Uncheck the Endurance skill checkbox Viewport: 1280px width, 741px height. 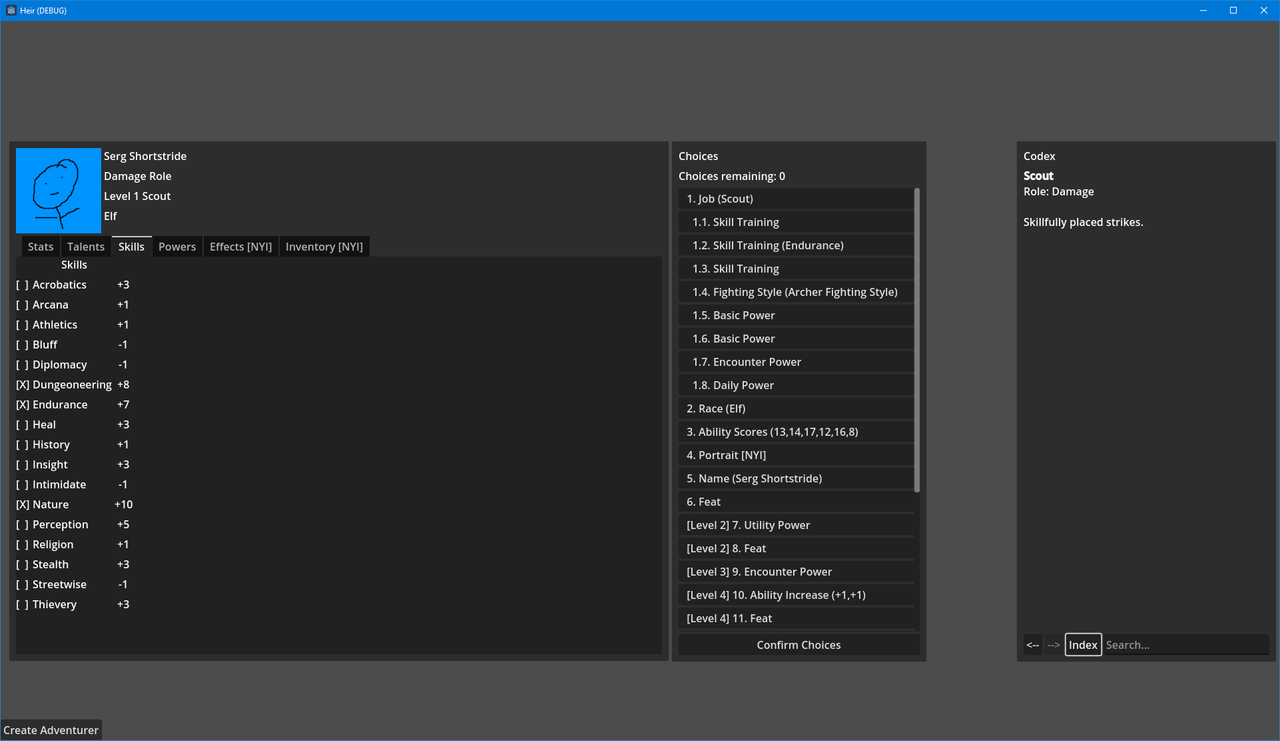coord(22,405)
